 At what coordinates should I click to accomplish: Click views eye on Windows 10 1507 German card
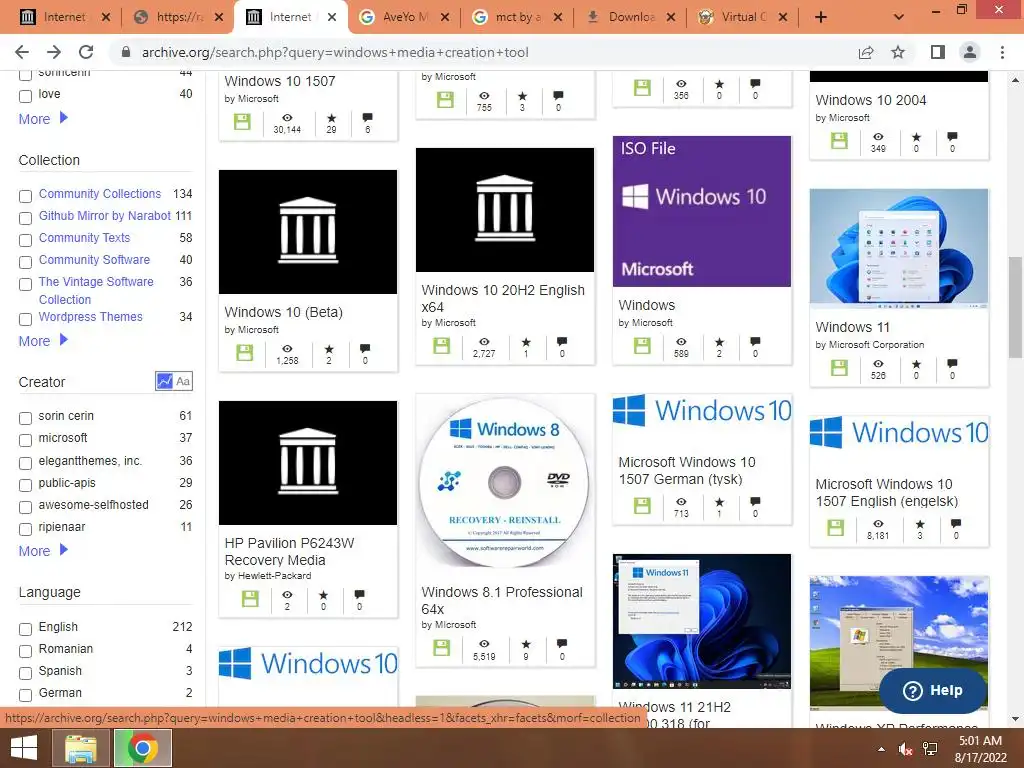click(681, 502)
